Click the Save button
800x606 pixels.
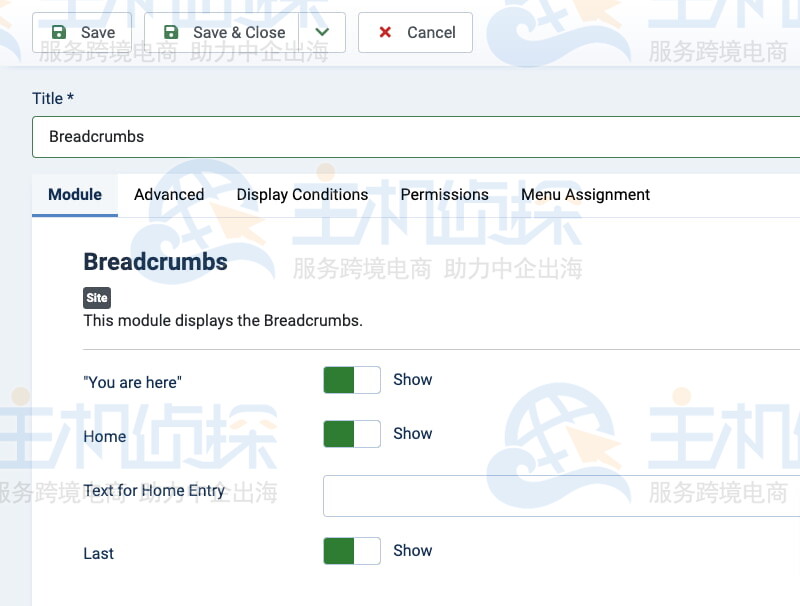click(82, 33)
